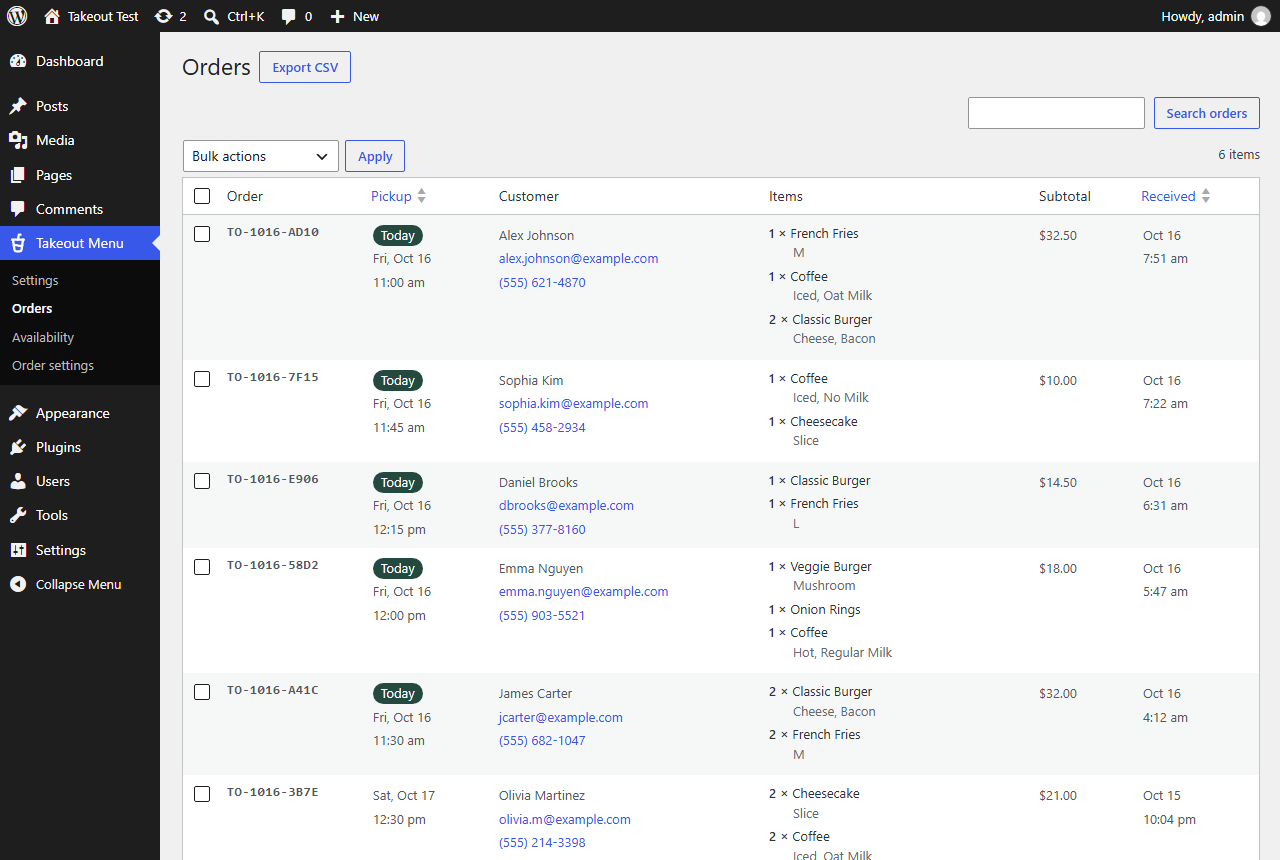Screen dimensions: 1280x860
Task: Click the Tools wrench icon
Action: 18,515
